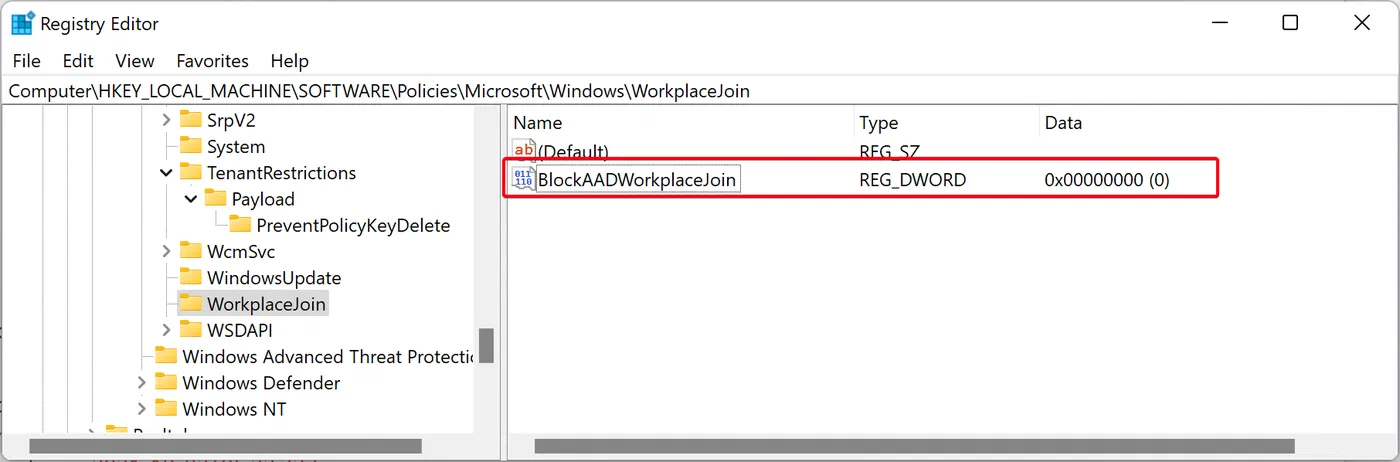The height and width of the screenshot is (462, 1400).
Task: Expand the Windows Defender key
Action: pyautogui.click(x=141, y=383)
